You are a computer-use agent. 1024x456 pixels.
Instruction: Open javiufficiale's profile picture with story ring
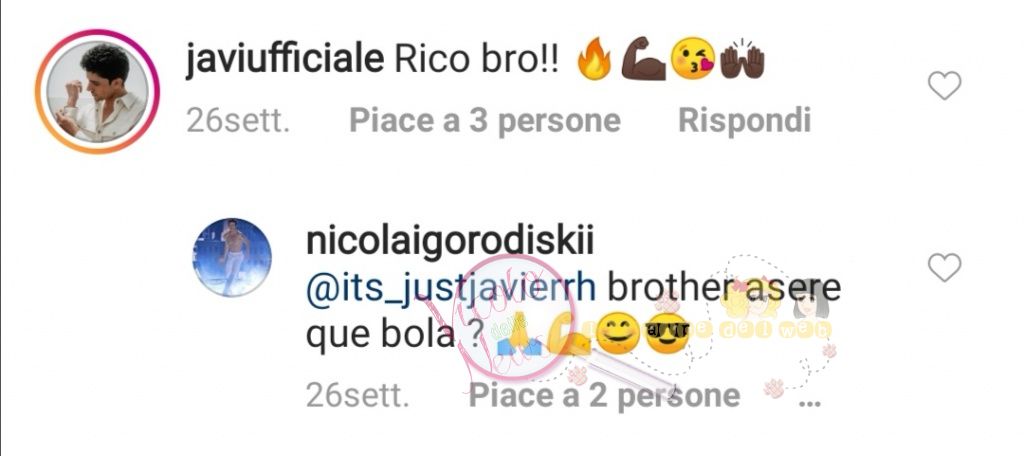[97, 91]
